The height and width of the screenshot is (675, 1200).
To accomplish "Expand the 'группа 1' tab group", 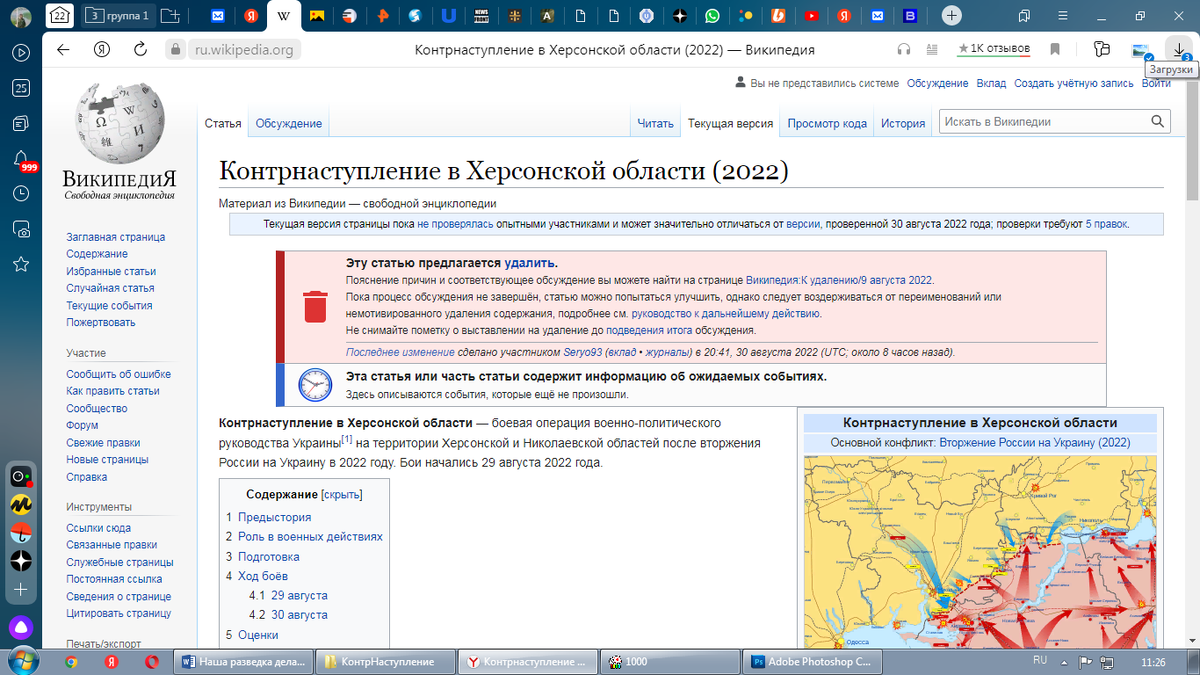I will click(x=117, y=15).
